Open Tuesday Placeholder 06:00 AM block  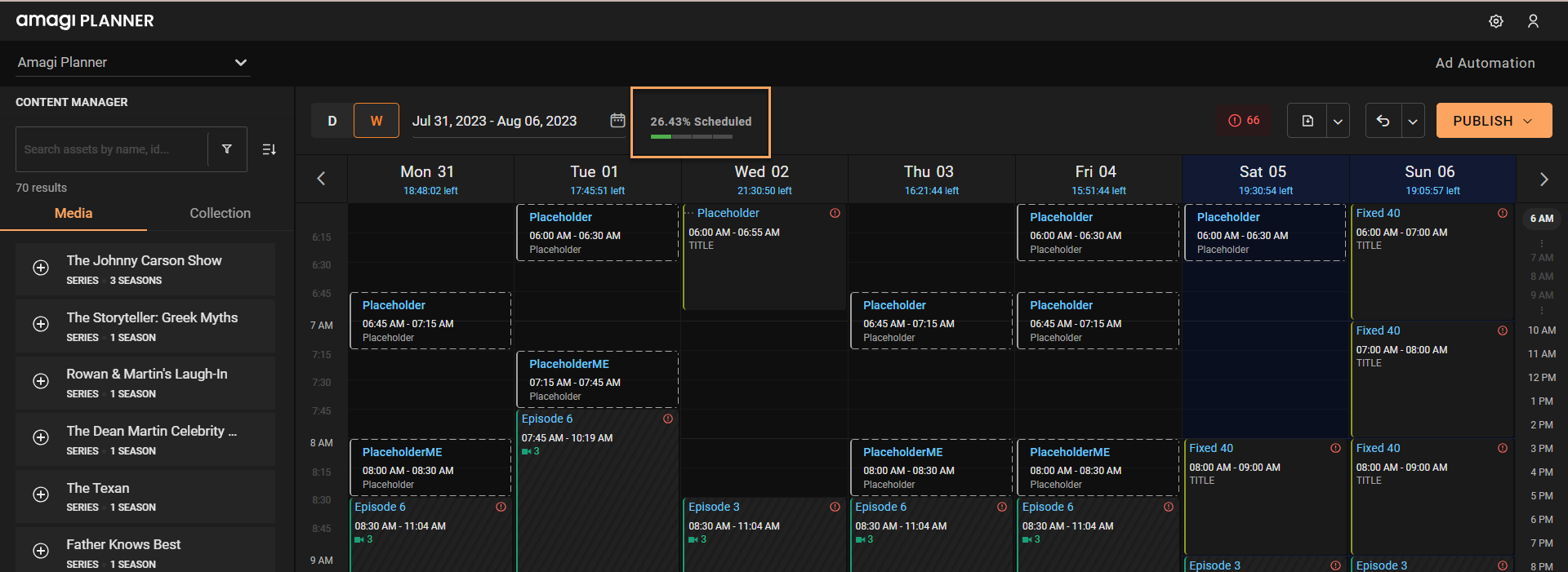[x=597, y=233]
